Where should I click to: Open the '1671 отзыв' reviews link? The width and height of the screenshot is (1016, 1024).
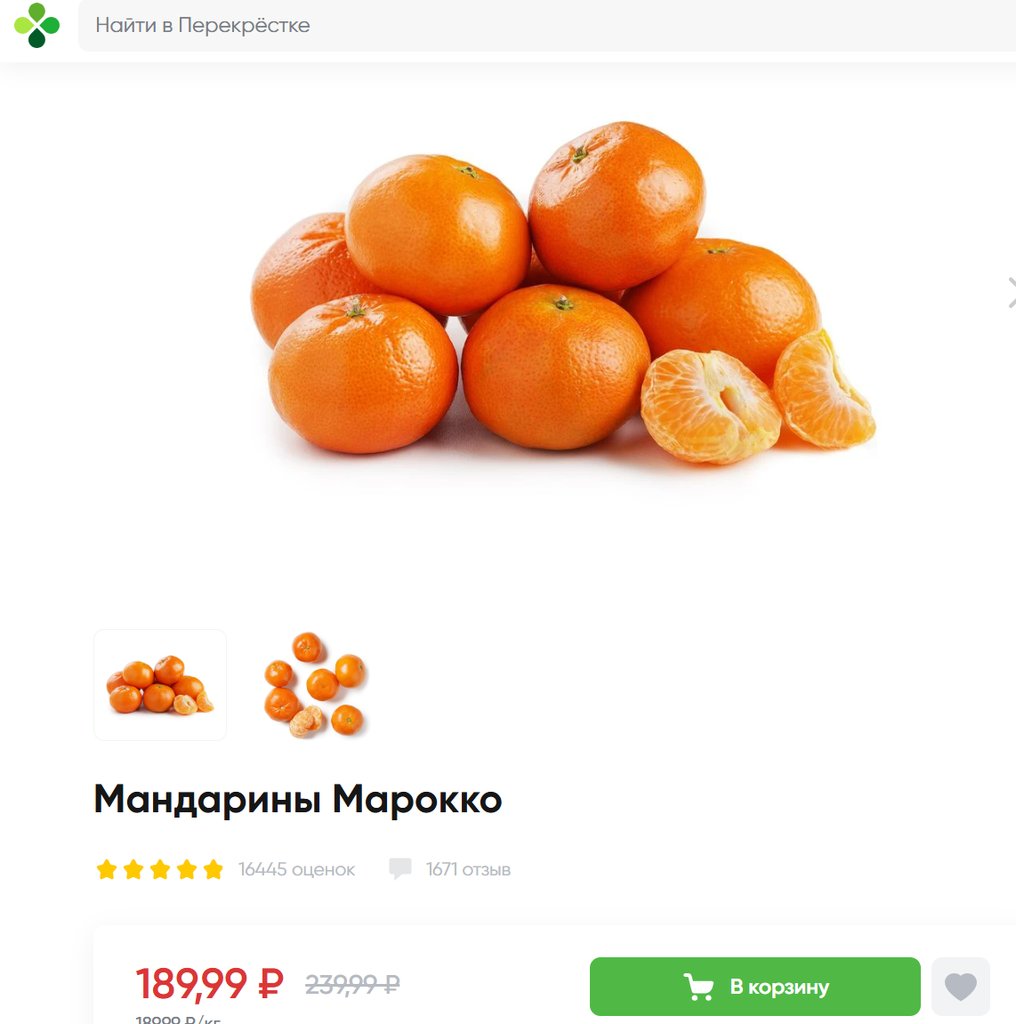[468, 869]
